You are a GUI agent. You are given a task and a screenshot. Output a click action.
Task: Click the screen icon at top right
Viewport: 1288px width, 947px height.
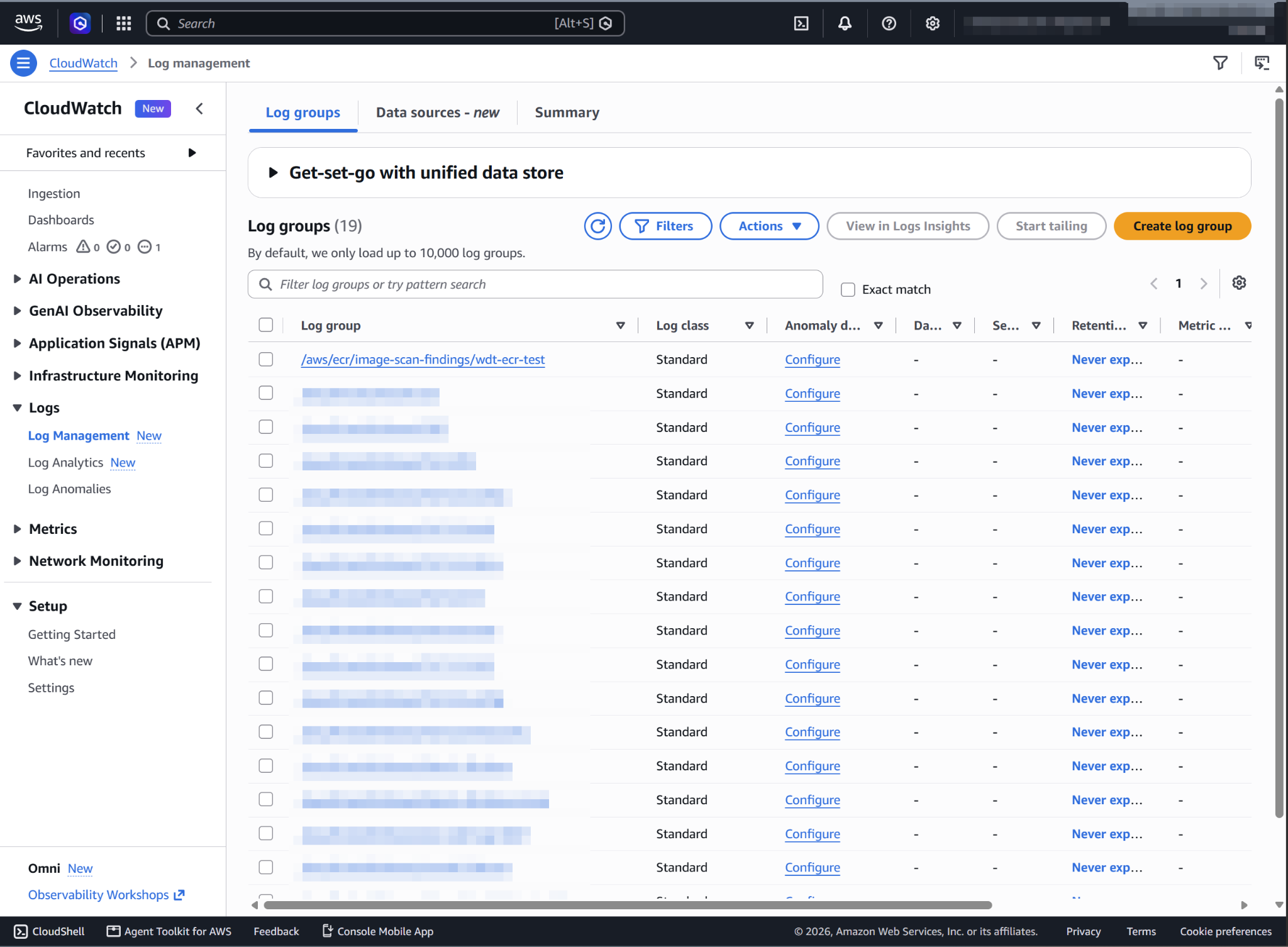pyautogui.click(x=1262, y=63)
